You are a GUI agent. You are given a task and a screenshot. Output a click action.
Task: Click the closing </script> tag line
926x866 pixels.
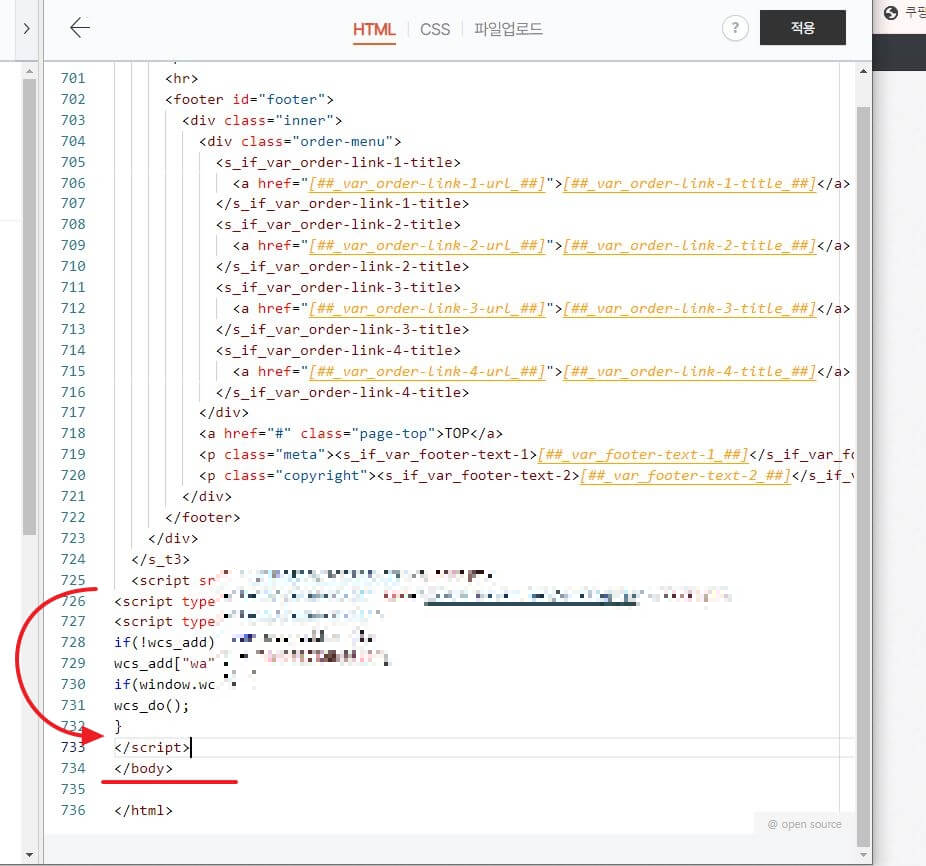pos(152,747)
